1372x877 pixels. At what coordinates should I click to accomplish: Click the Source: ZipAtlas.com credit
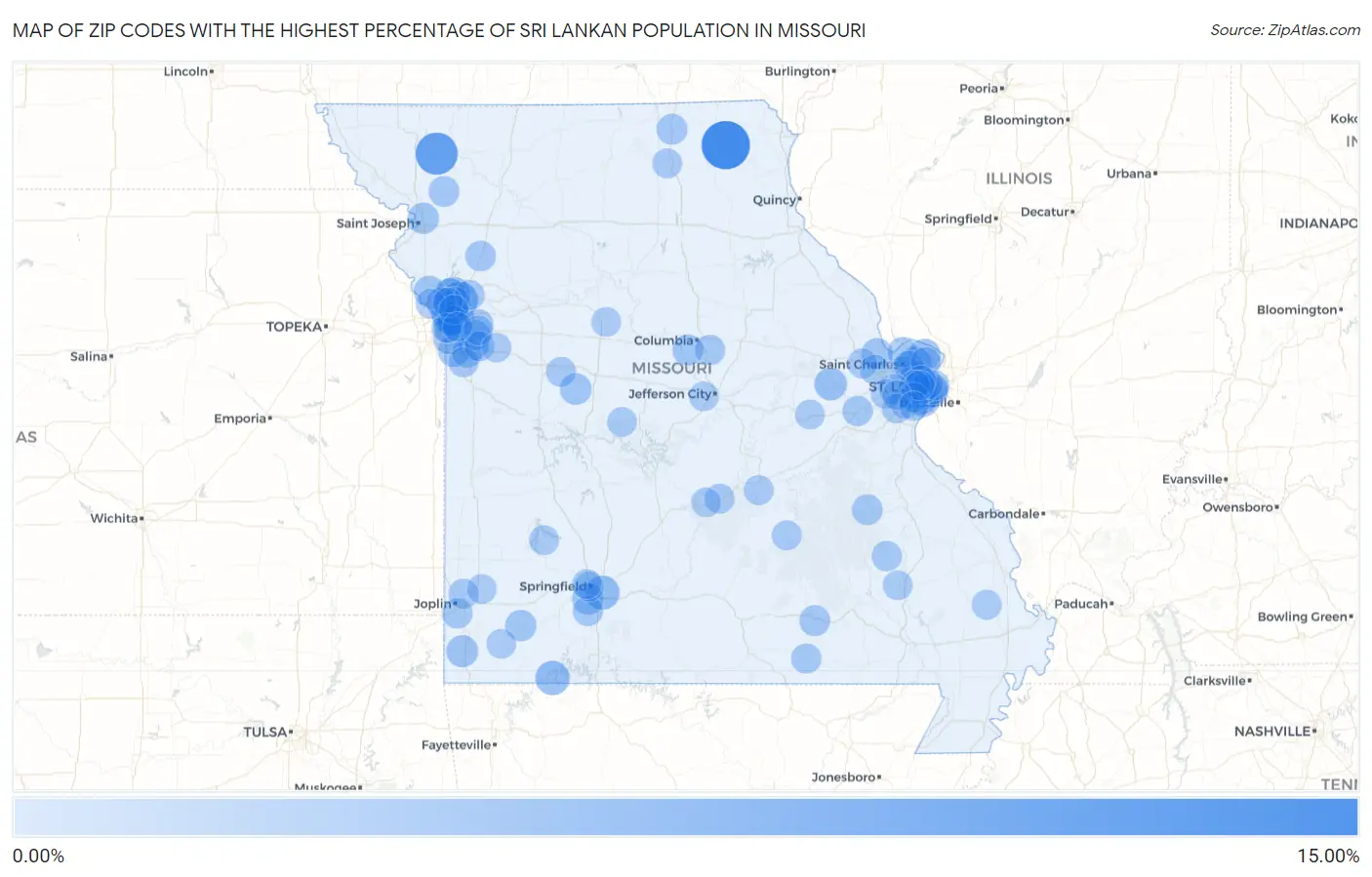pos(1285,30)
